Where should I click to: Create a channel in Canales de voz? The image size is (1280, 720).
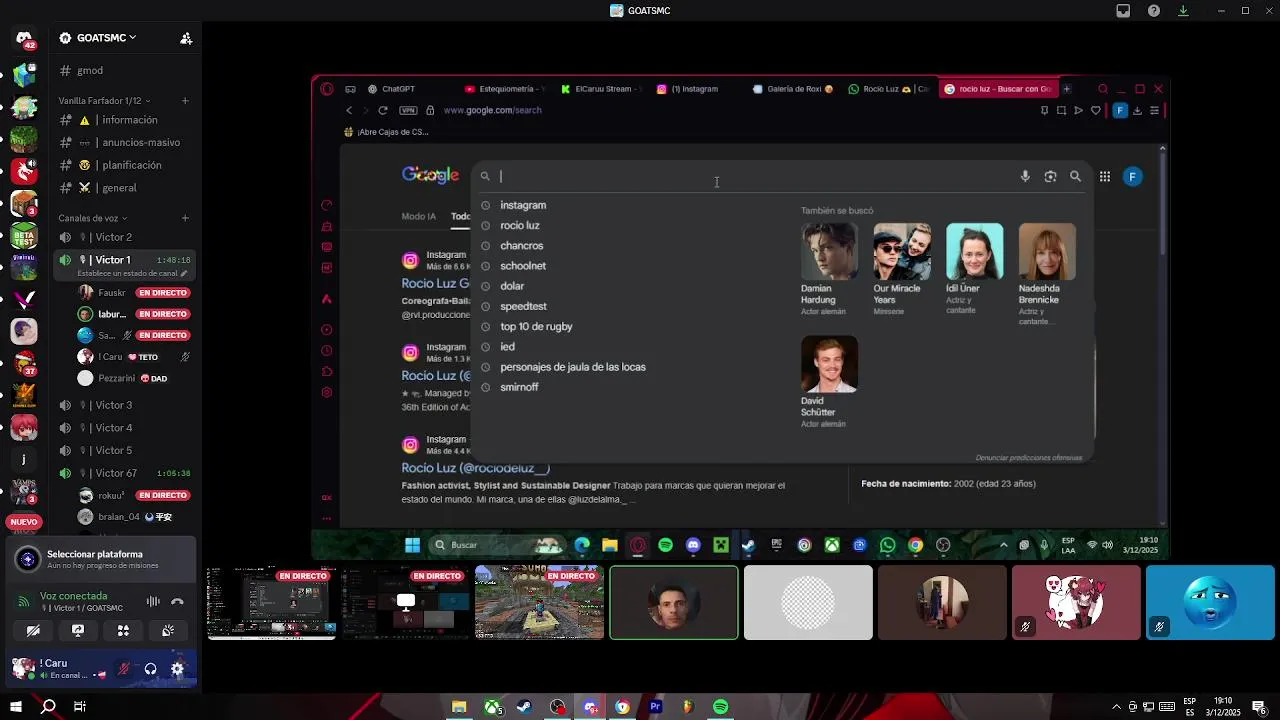point(185,218)
